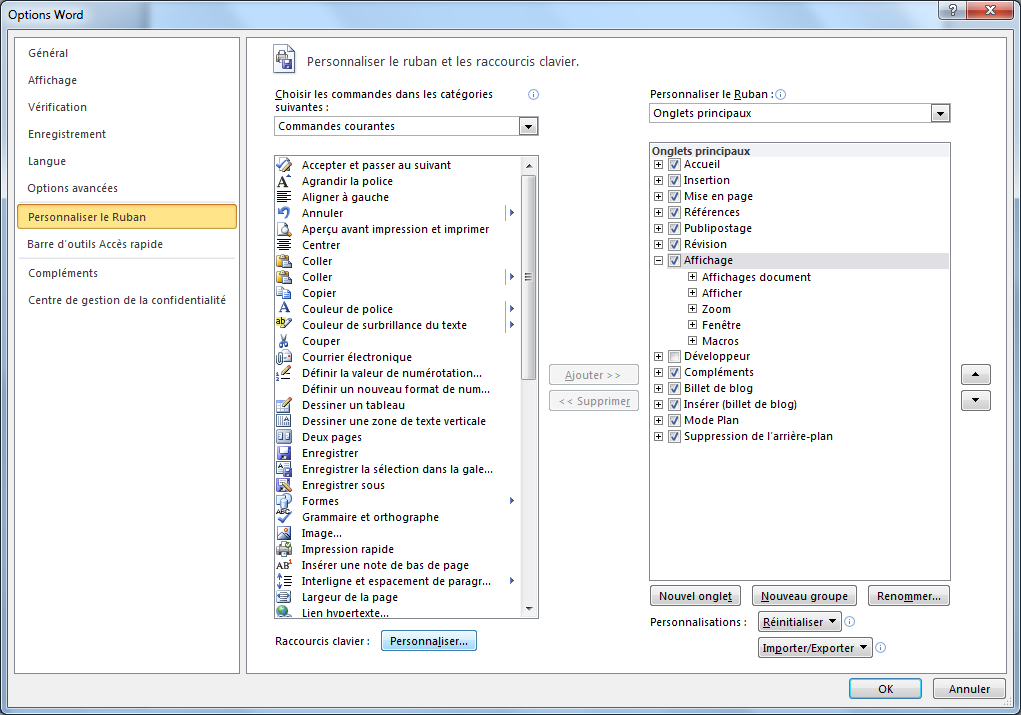Enable the Développeur tab checkbox
Viewport: 1021px width, 715px height.
coord(675,357)
